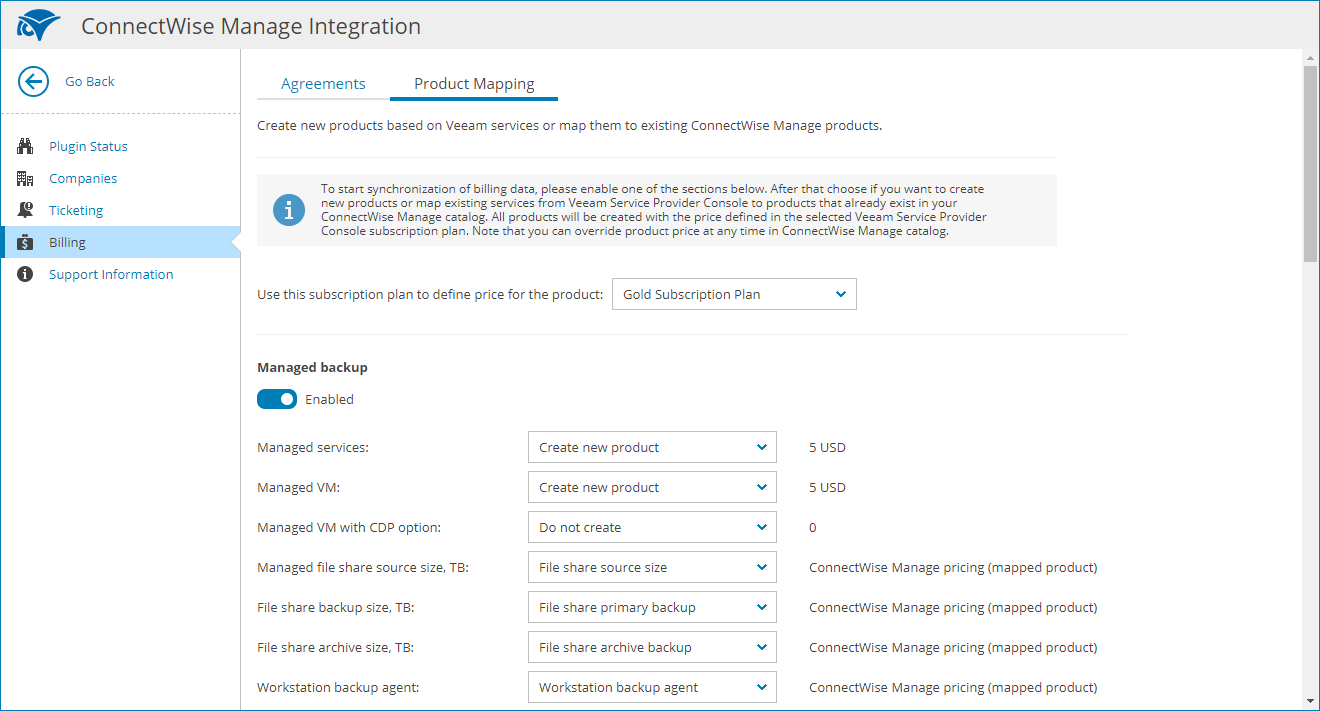Open the Support Information page
1320x711 pixels.
[x=111, y=275]
